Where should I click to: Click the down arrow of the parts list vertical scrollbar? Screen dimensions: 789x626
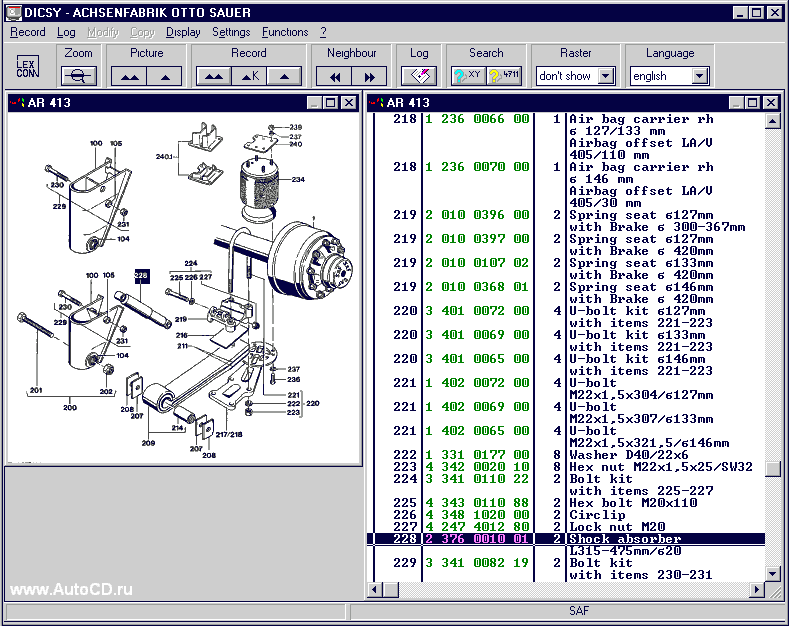click(773, 574)
